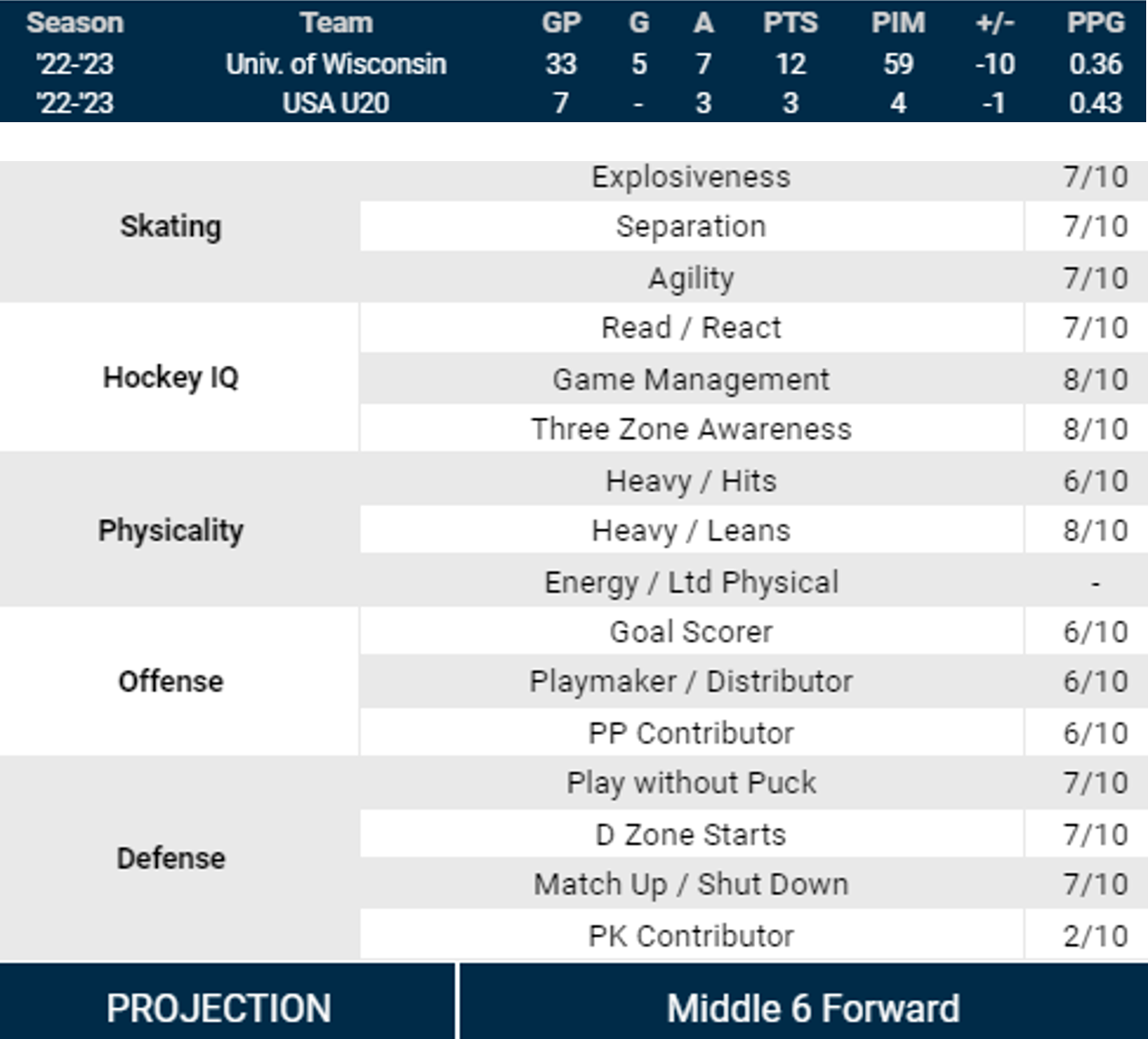Click the PROJECTION label
The height and width of the screenshot is (1039, 1148).
pyautogui.click(x=219, y=1008)
